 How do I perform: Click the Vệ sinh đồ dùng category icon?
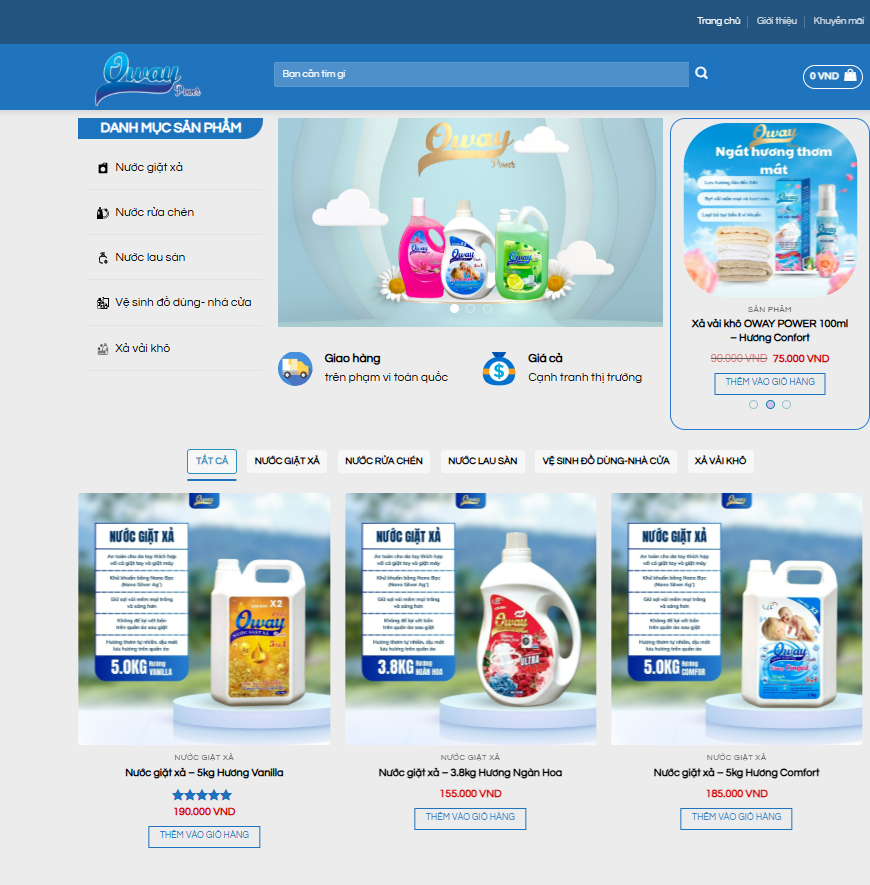point(103,303)
